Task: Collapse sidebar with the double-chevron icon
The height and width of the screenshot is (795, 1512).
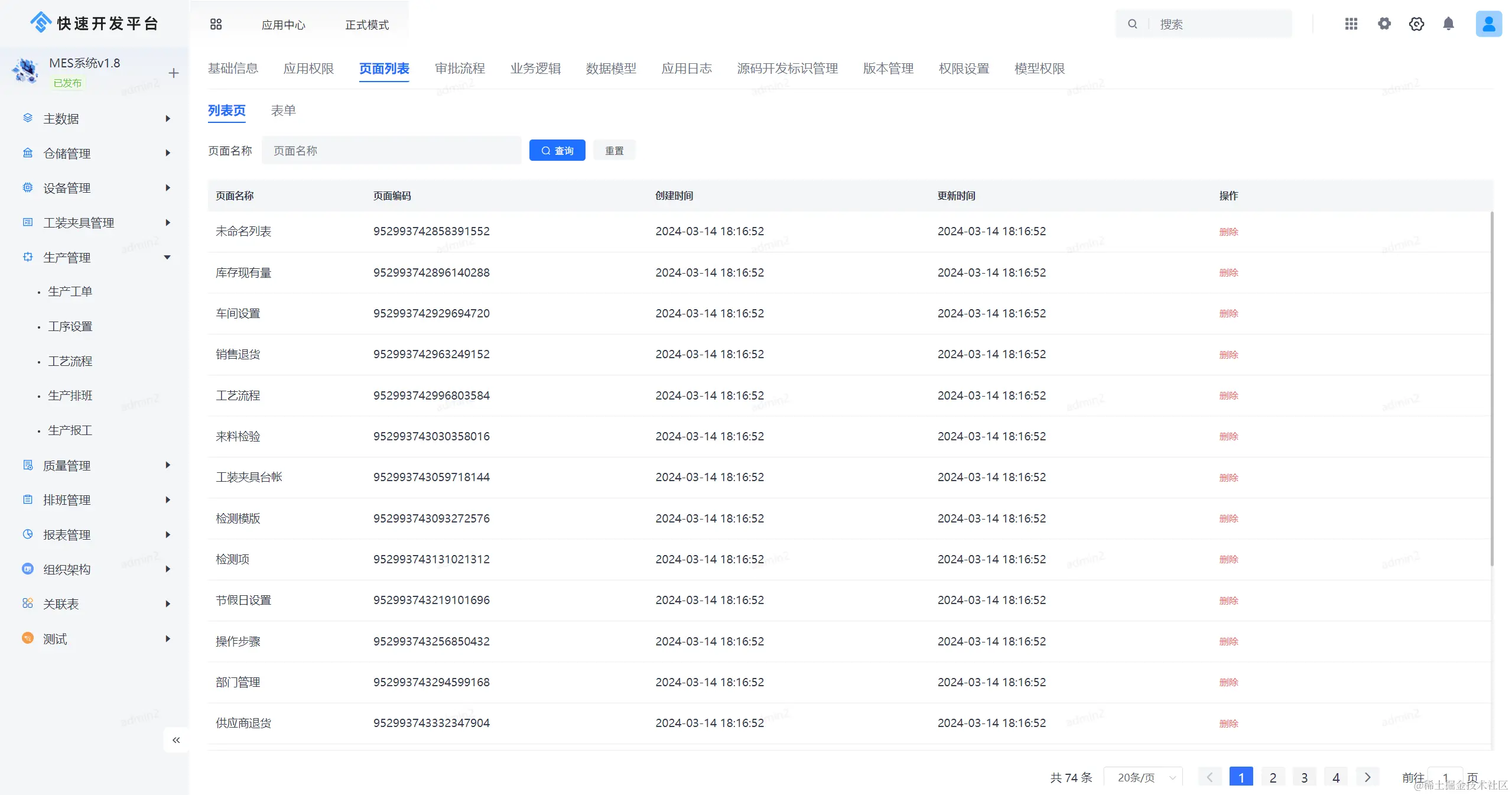Action: pos(176,740)
